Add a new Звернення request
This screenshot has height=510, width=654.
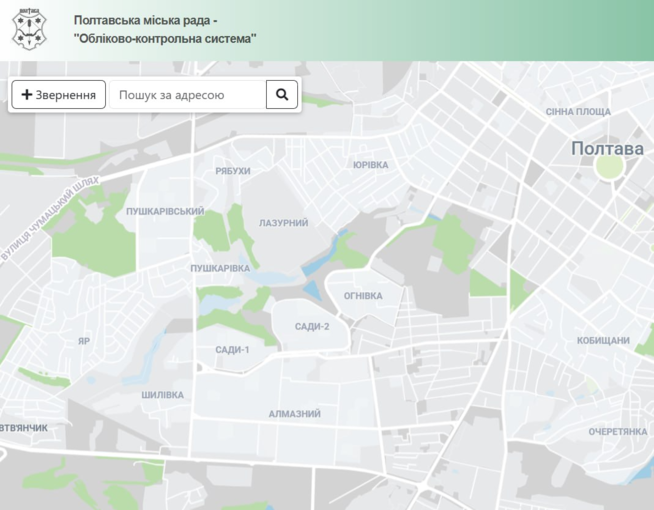point(58,95)
